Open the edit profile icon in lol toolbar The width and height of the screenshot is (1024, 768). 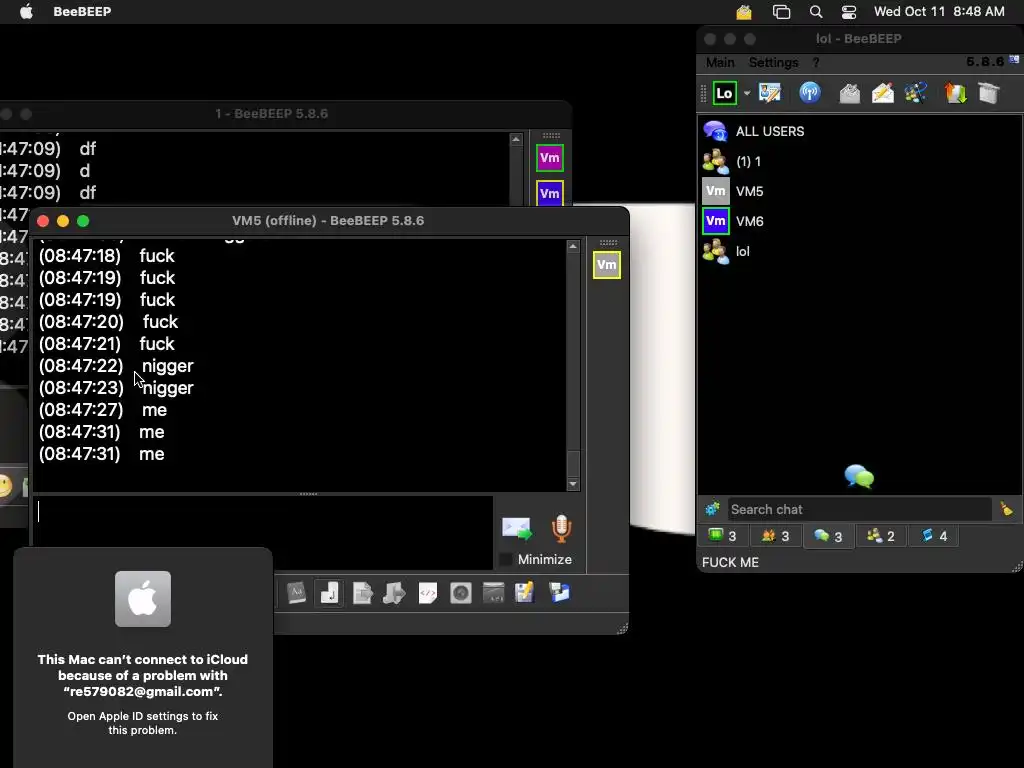coord(770,93)
